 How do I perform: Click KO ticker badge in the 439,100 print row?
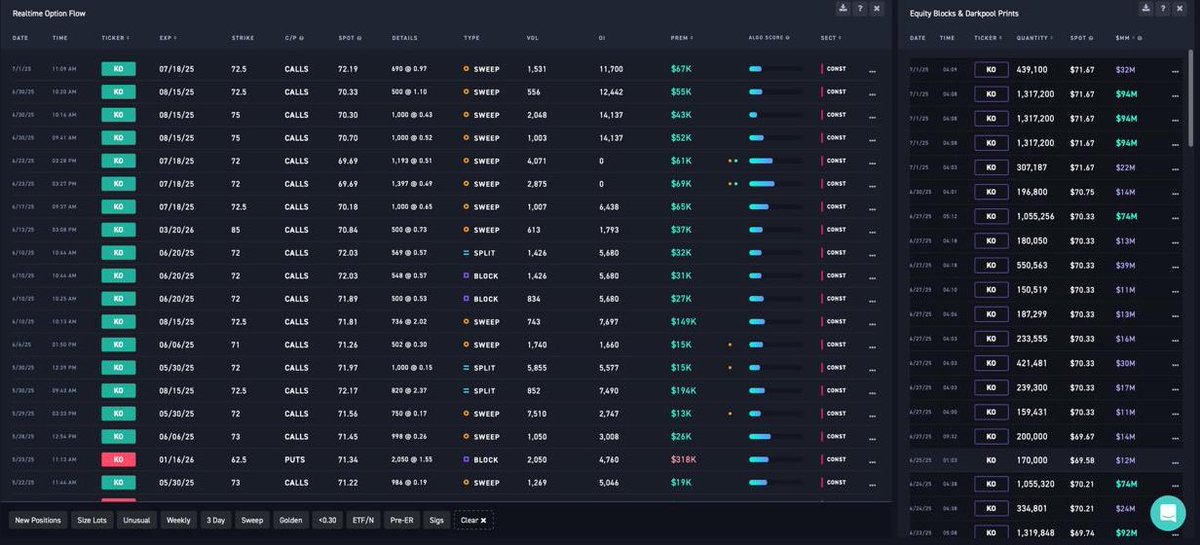991,70
